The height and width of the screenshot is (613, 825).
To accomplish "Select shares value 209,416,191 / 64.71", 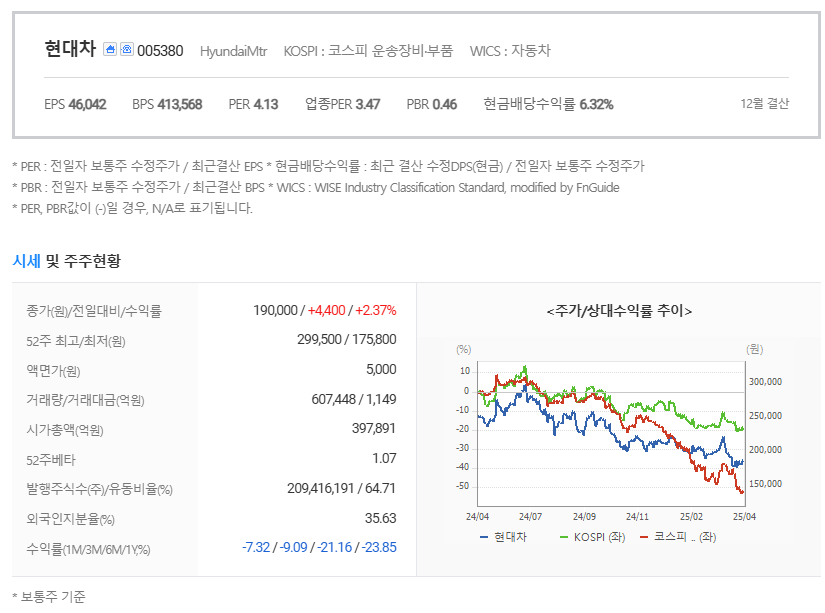I will click(x=341, y=488).
